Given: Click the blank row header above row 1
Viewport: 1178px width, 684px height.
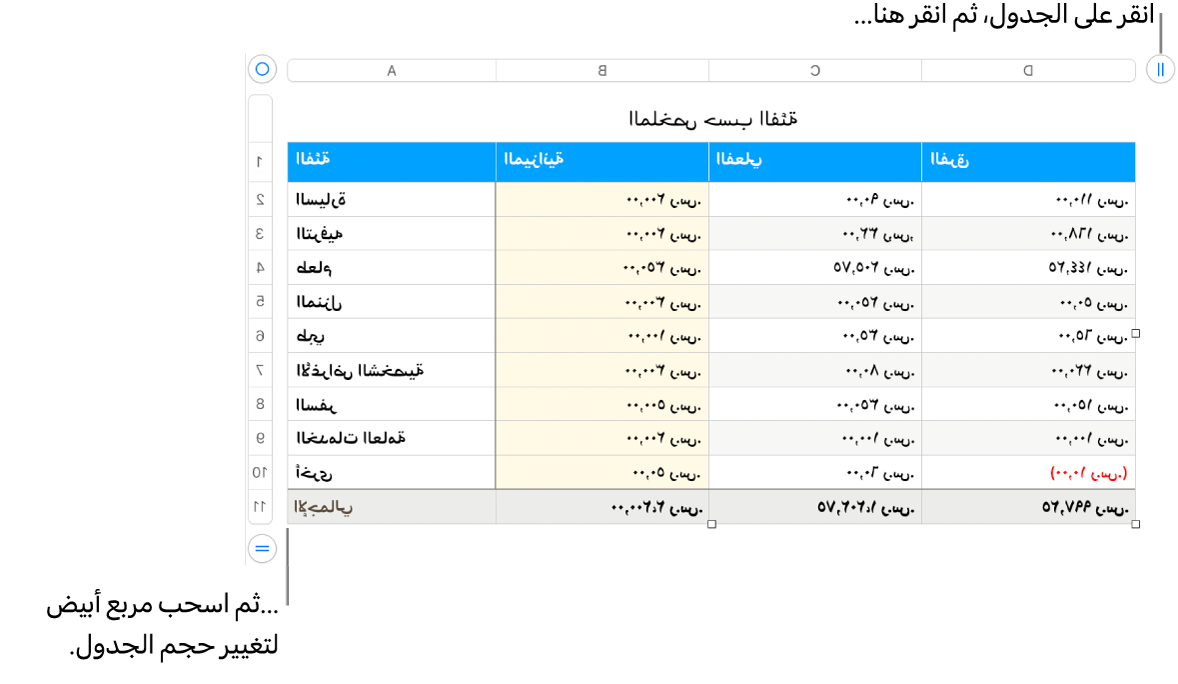Looking at the screenshot, I should tap(260, 119).
